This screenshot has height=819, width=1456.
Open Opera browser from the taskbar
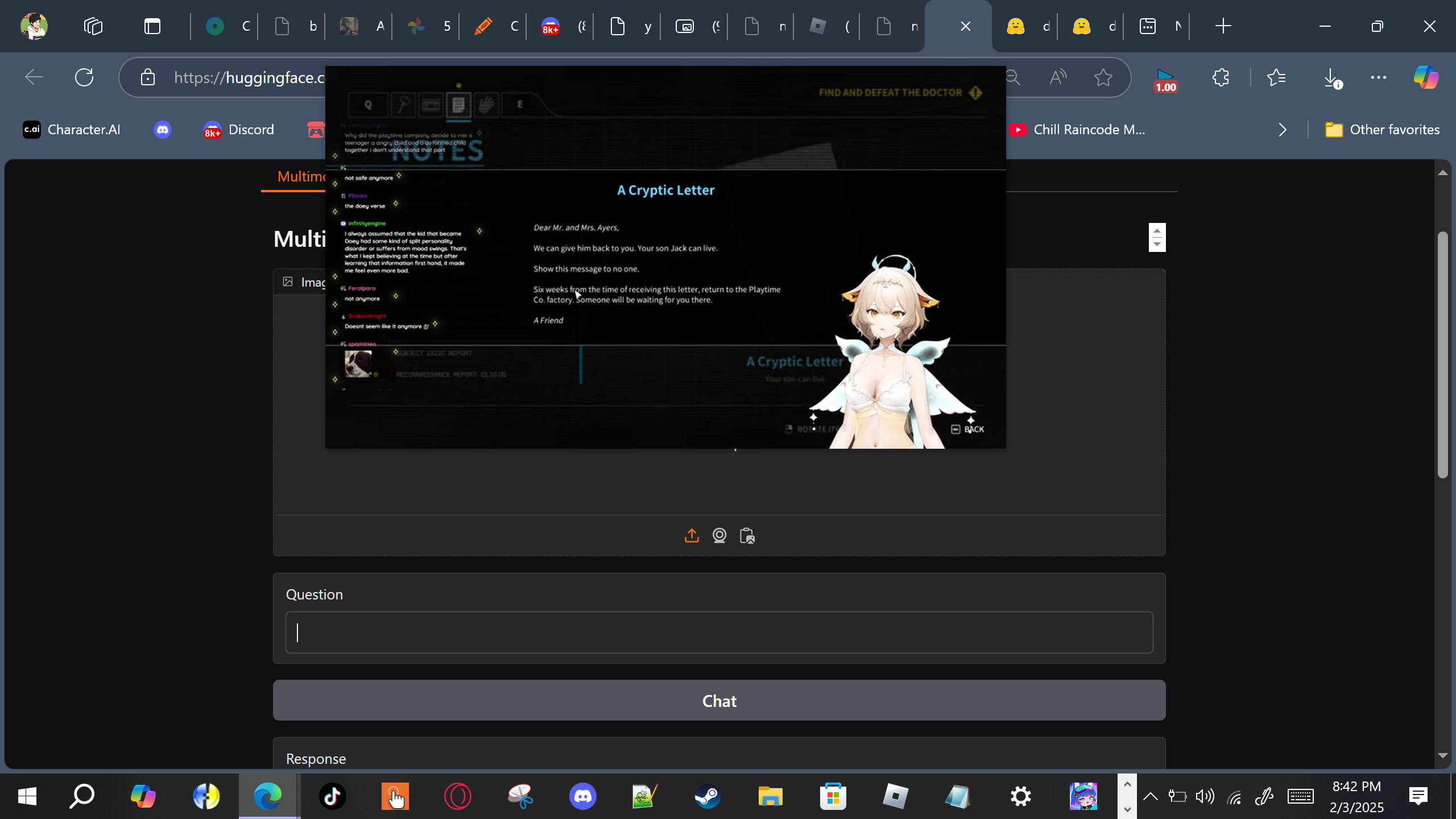pos(457,796)
